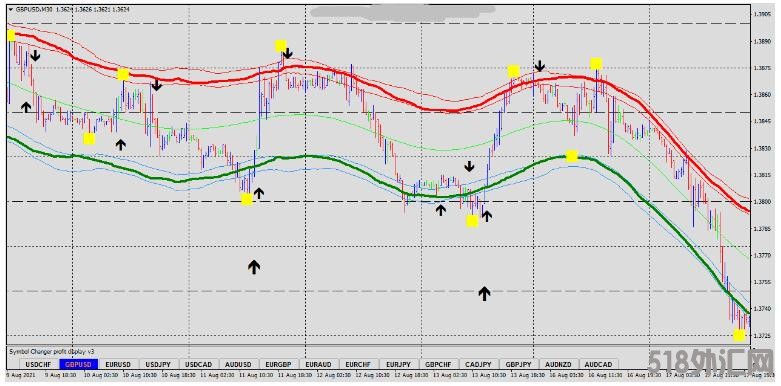Click the 11 Aug 18:30 time label
The height and width of the screenshot is (386, 781).
pos(295,374)
